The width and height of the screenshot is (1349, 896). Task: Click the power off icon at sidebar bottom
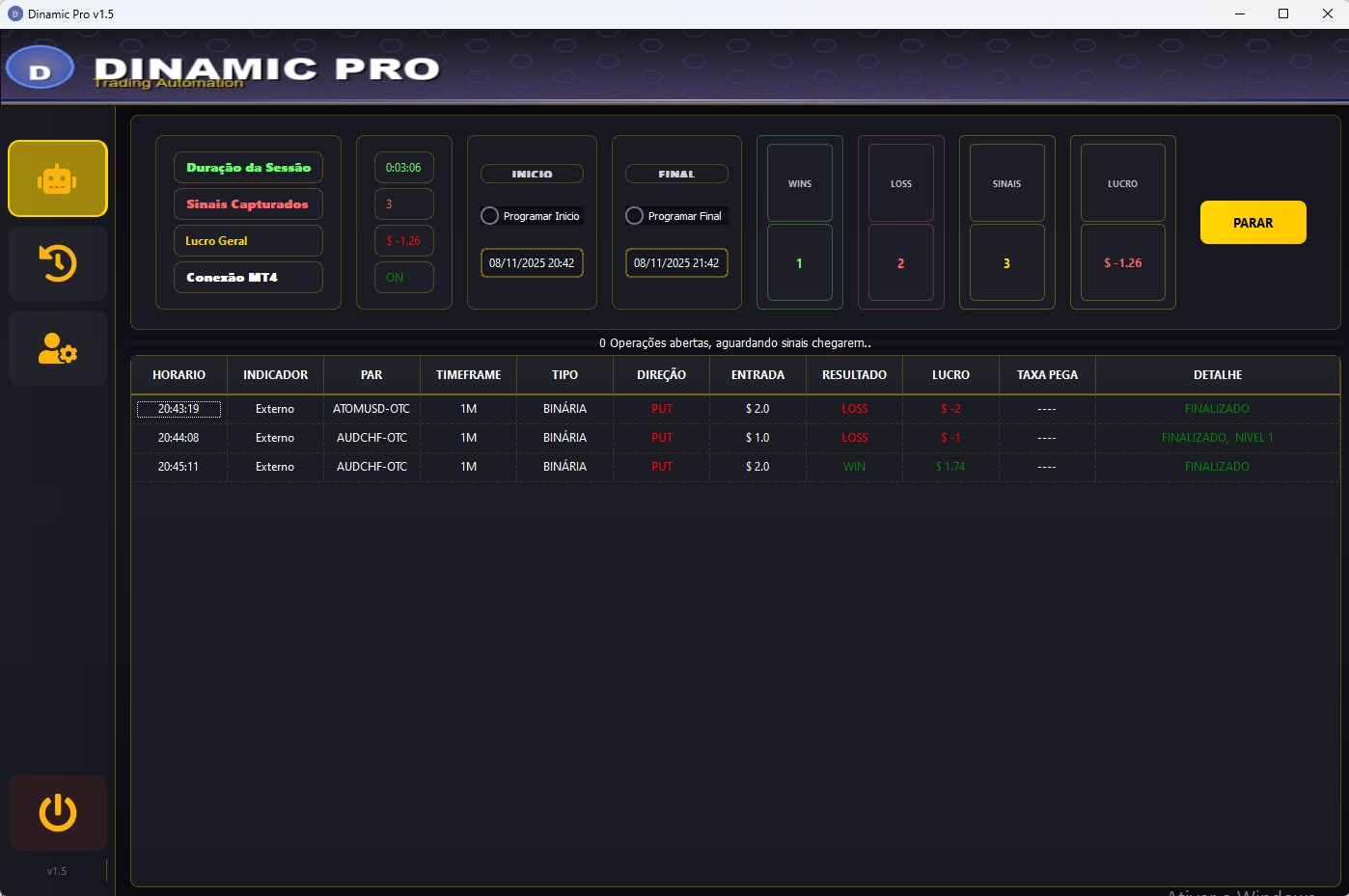coord(57,813)
